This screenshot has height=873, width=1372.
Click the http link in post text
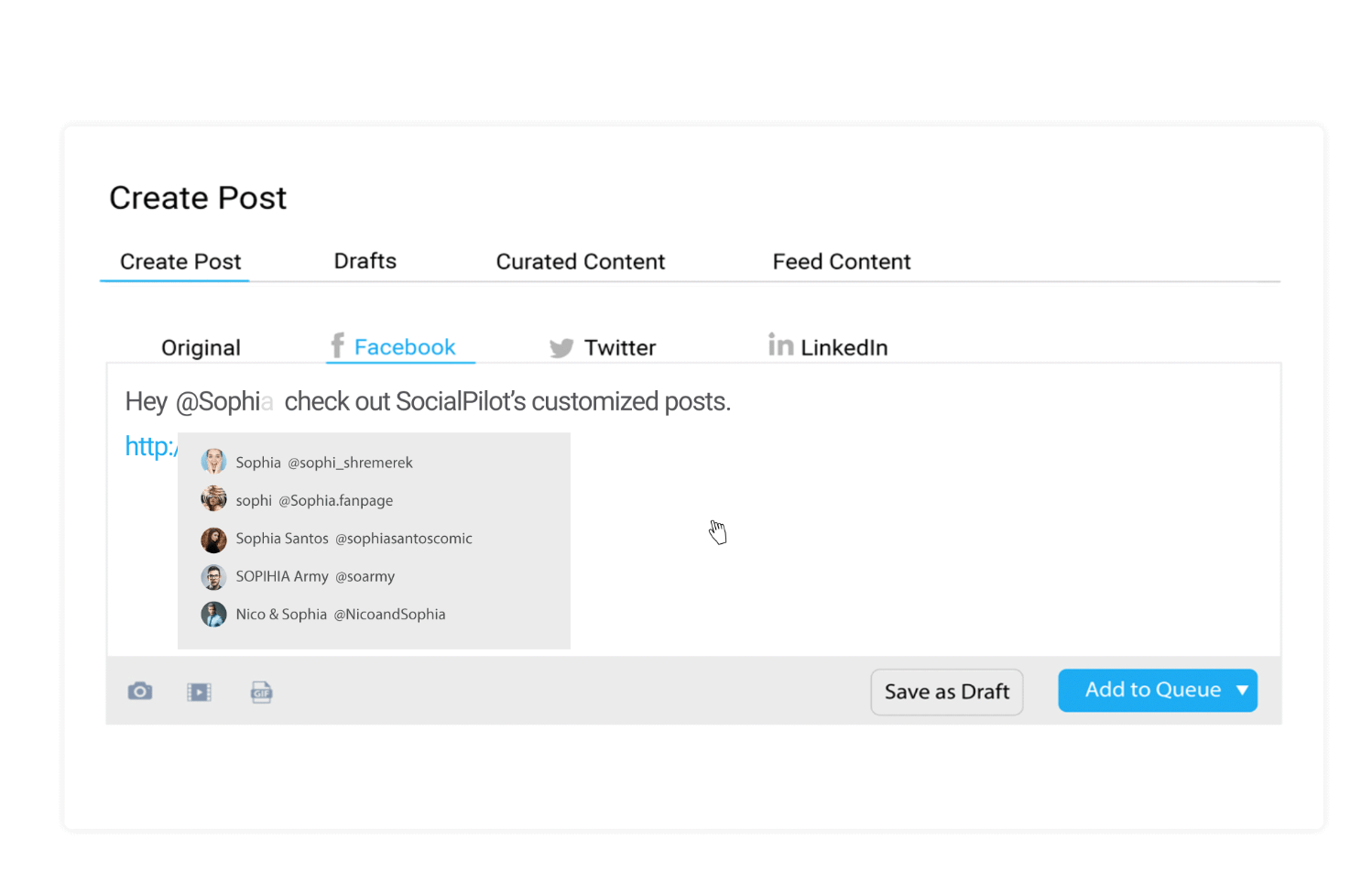click(150, 446)
